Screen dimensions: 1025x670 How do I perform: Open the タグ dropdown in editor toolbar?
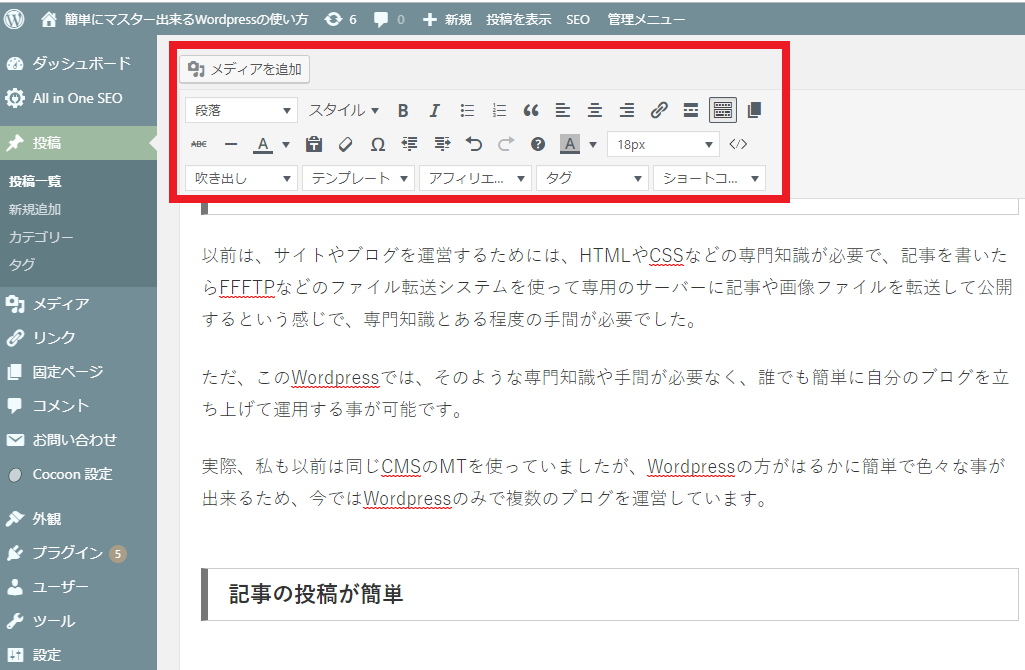pos(592,178)
